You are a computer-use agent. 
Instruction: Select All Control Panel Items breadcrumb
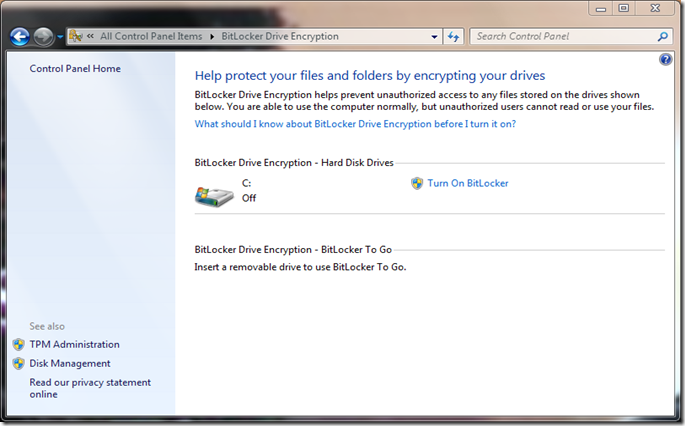(x=151, y=36)
